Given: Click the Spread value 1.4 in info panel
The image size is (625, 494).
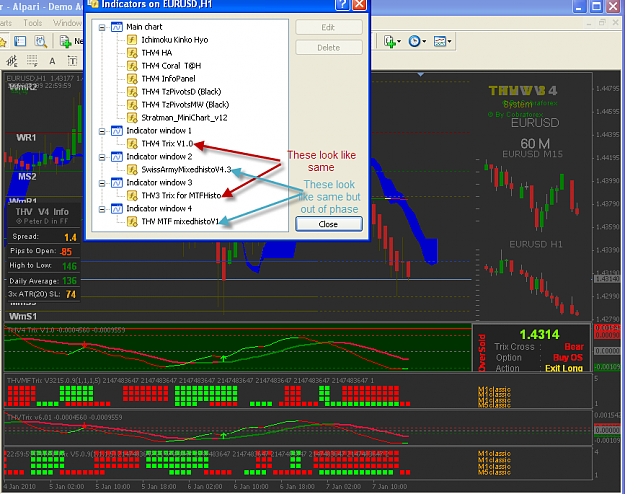Looking at the screenshot, I should pos(70,238).
